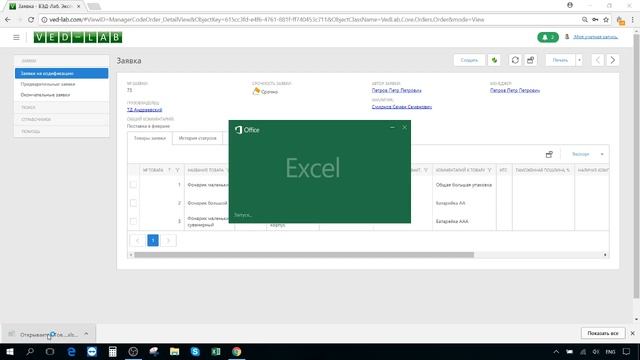Close the downloads bar
Image resolution: width=640 pixels, height=360 pixels.
click(633, 333)
